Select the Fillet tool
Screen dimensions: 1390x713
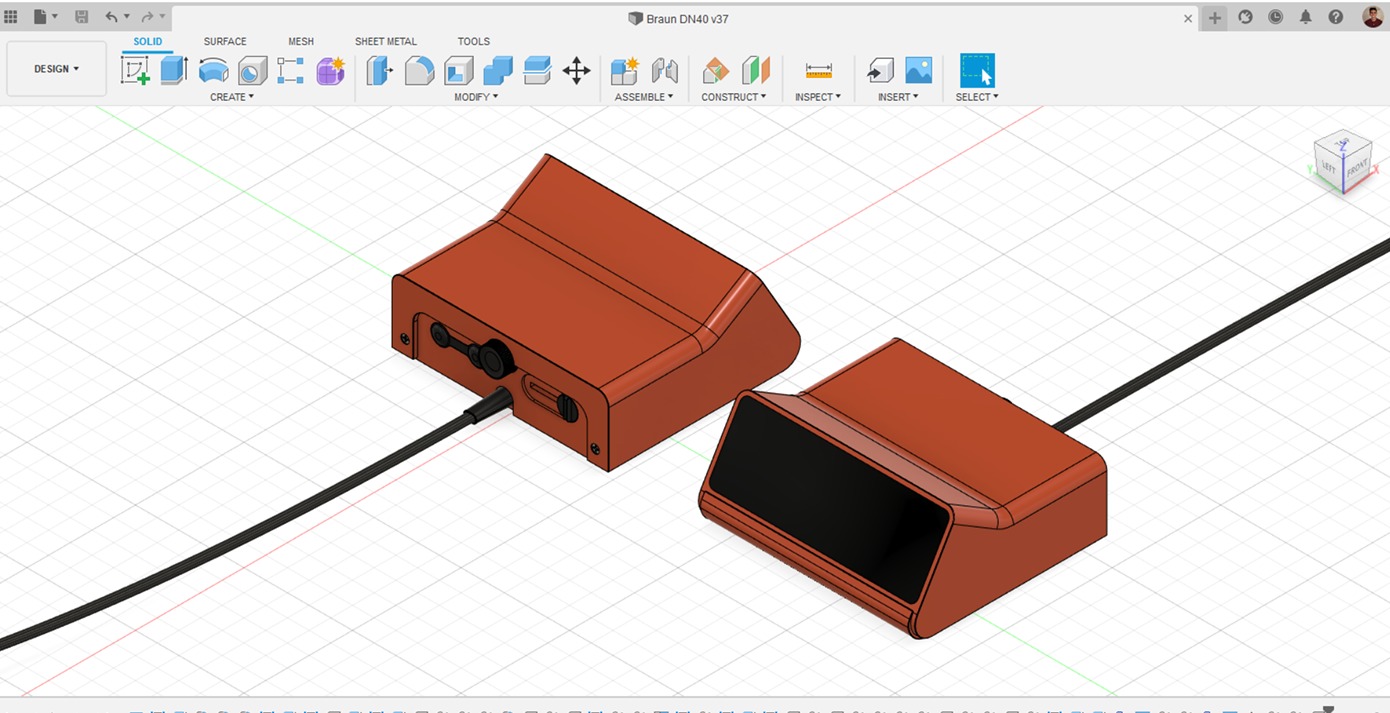[419, 70]
